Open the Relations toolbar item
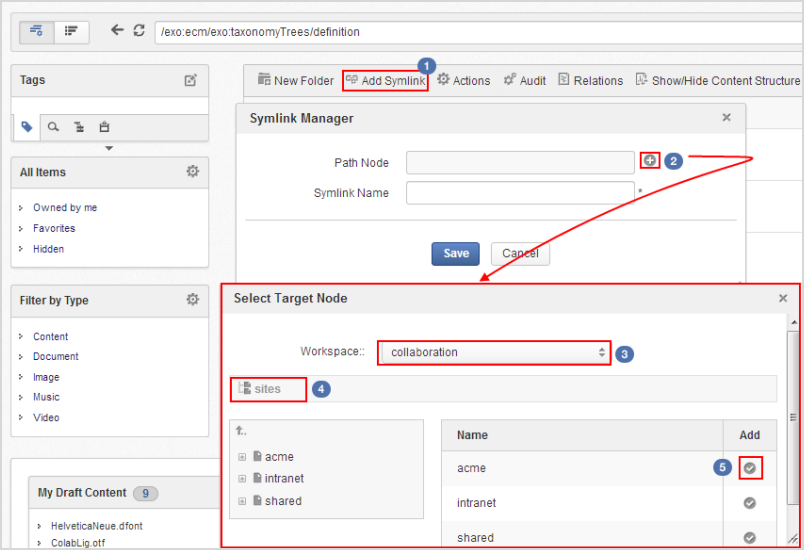The width and height of the screenshot is (804, 550). click(x=591, y=80)
